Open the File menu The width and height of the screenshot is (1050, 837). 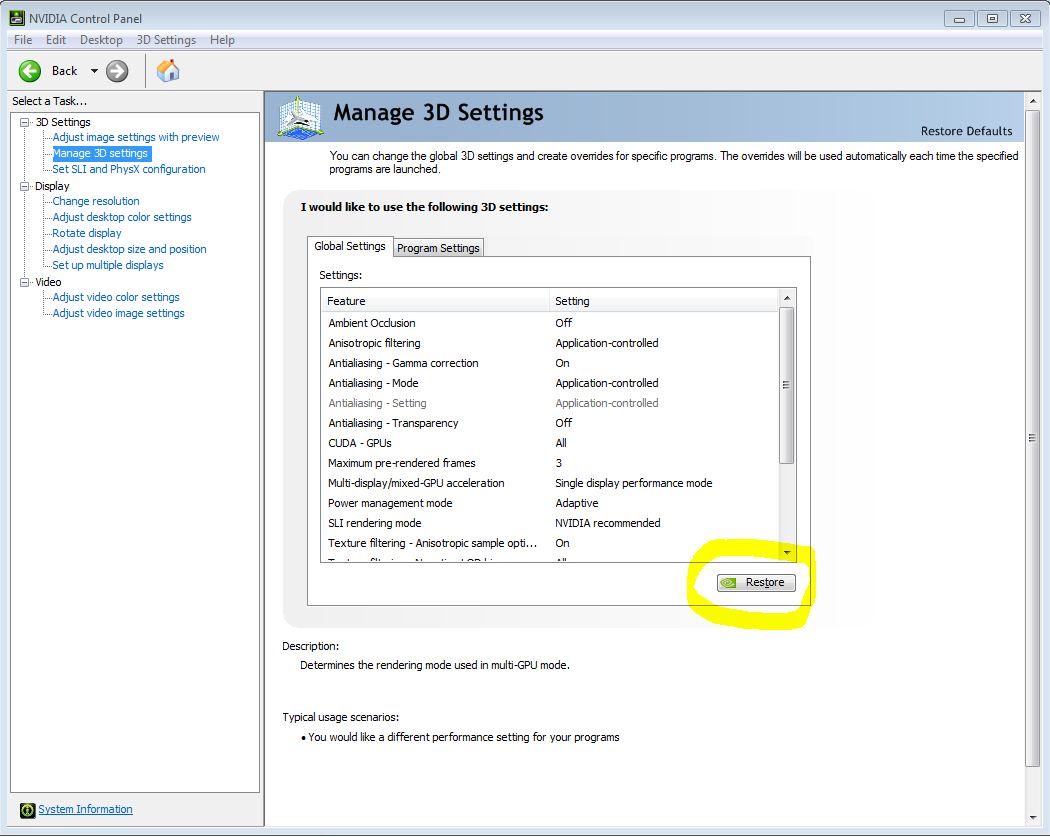coord(23,40)
